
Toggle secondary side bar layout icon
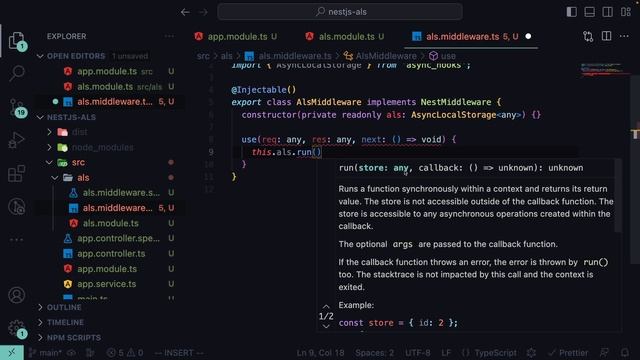pyautogui.click(x=607, y=12)
